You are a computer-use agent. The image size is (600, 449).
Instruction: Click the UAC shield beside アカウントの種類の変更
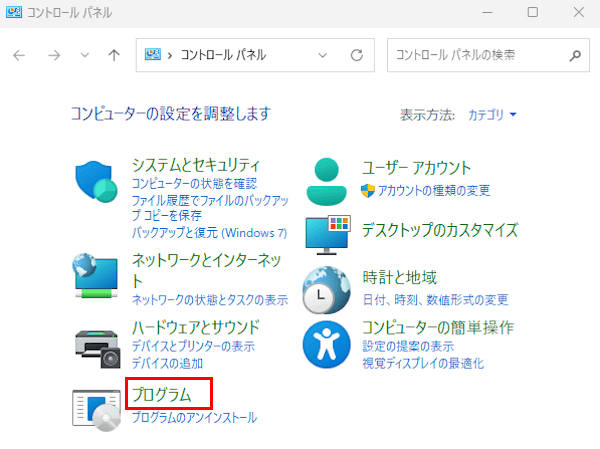pyautogui.click(x=368, y=191)
